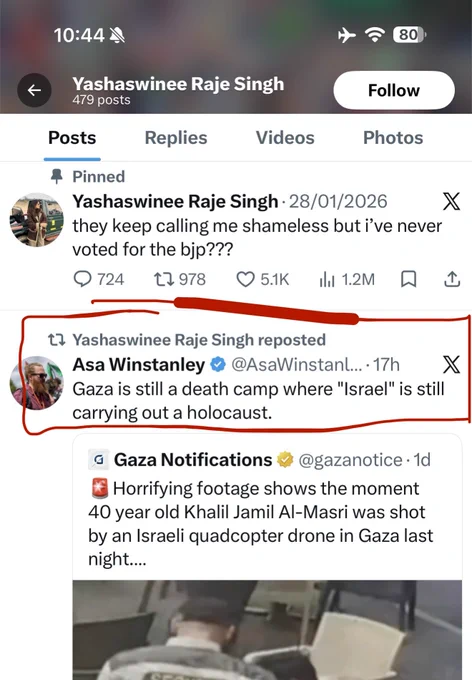Switch to the Videos tab
Viewport: 472px width, 680px height.
(285, 137)
